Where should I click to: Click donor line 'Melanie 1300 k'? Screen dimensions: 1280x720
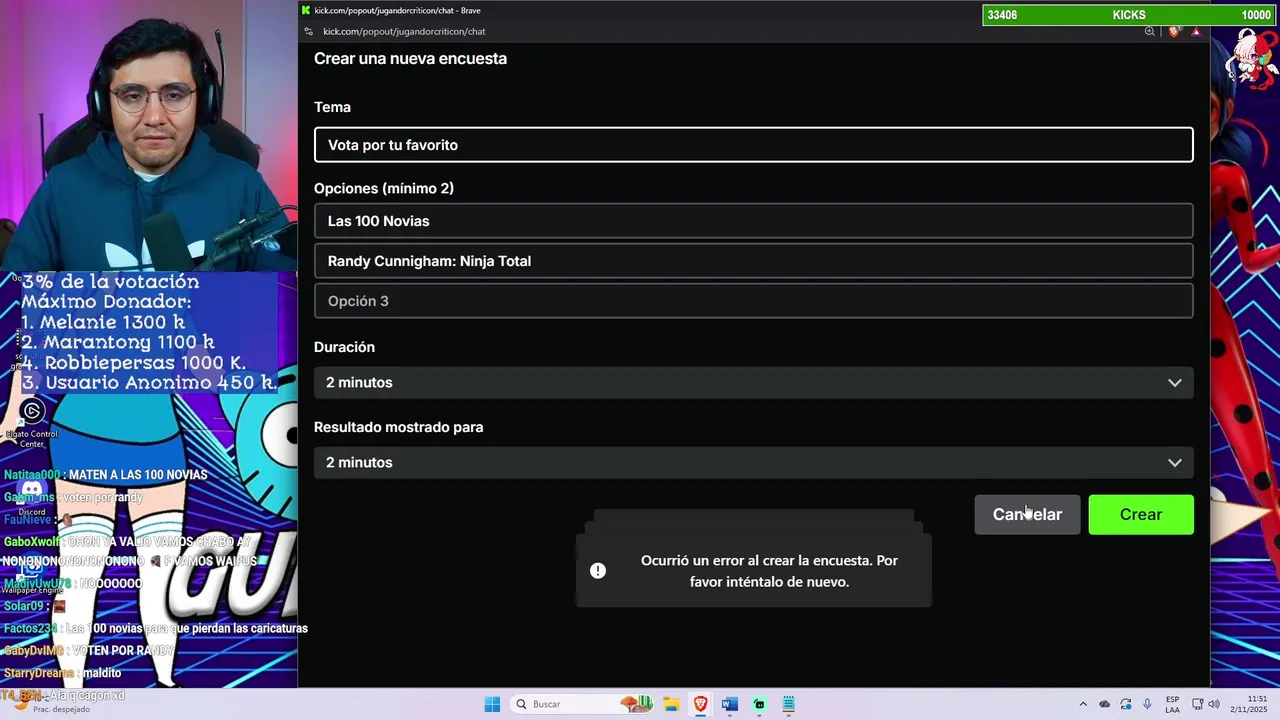coord(103,322)
